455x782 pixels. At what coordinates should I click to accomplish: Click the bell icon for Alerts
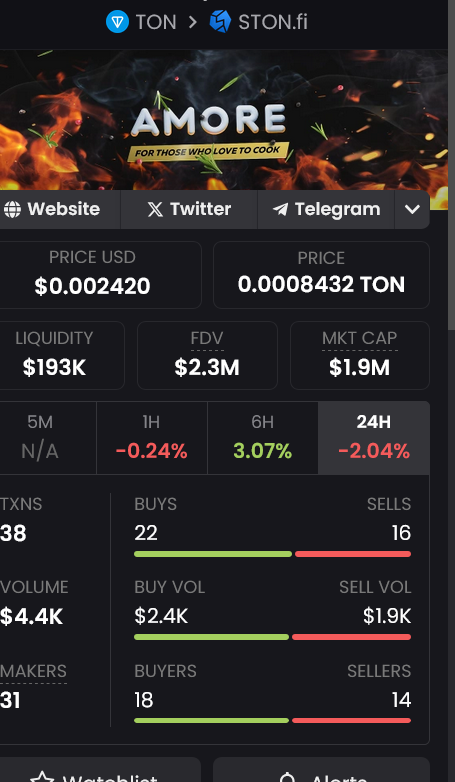click(287, 778)
